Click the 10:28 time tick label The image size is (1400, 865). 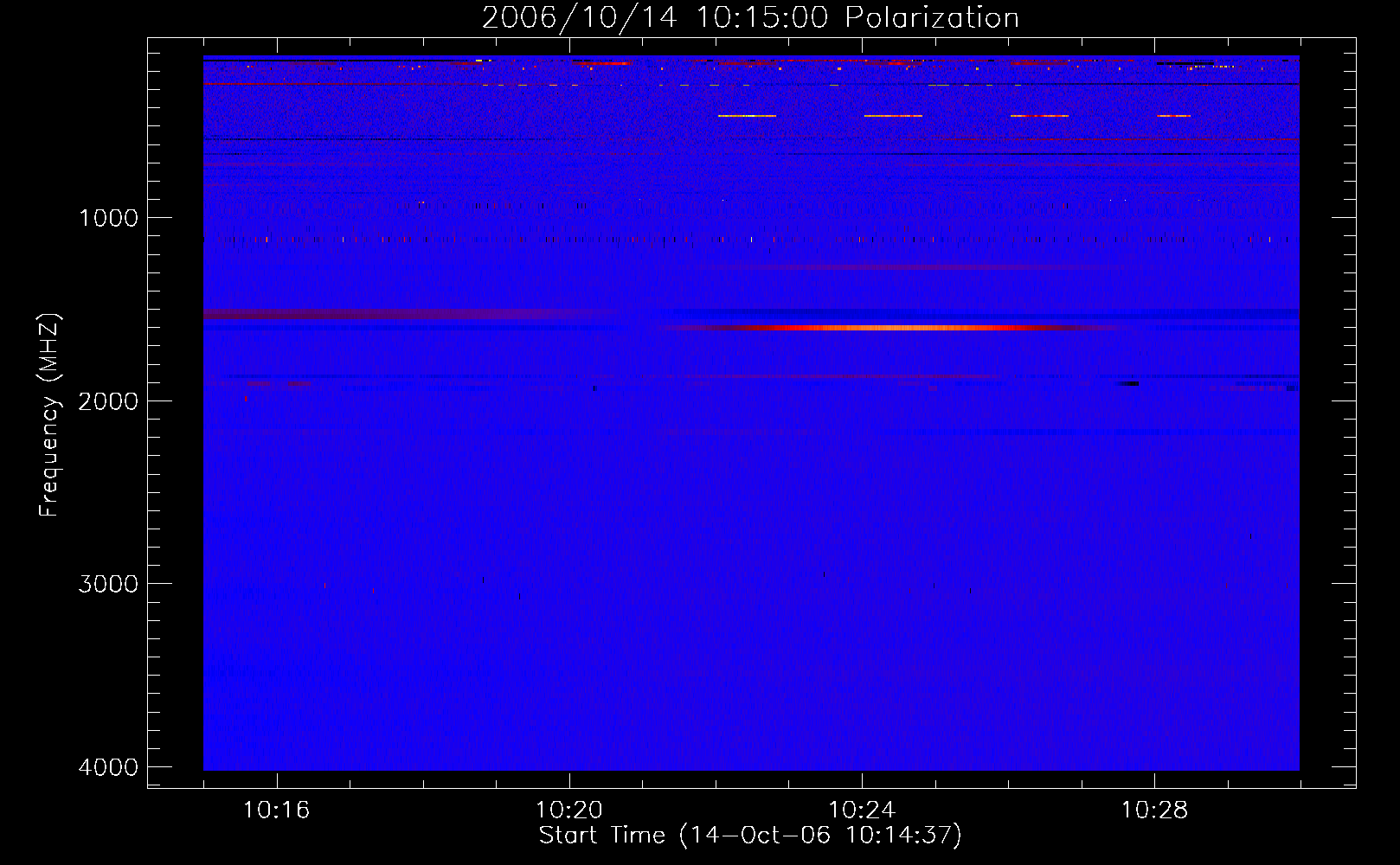click(x=1154, y=811)
